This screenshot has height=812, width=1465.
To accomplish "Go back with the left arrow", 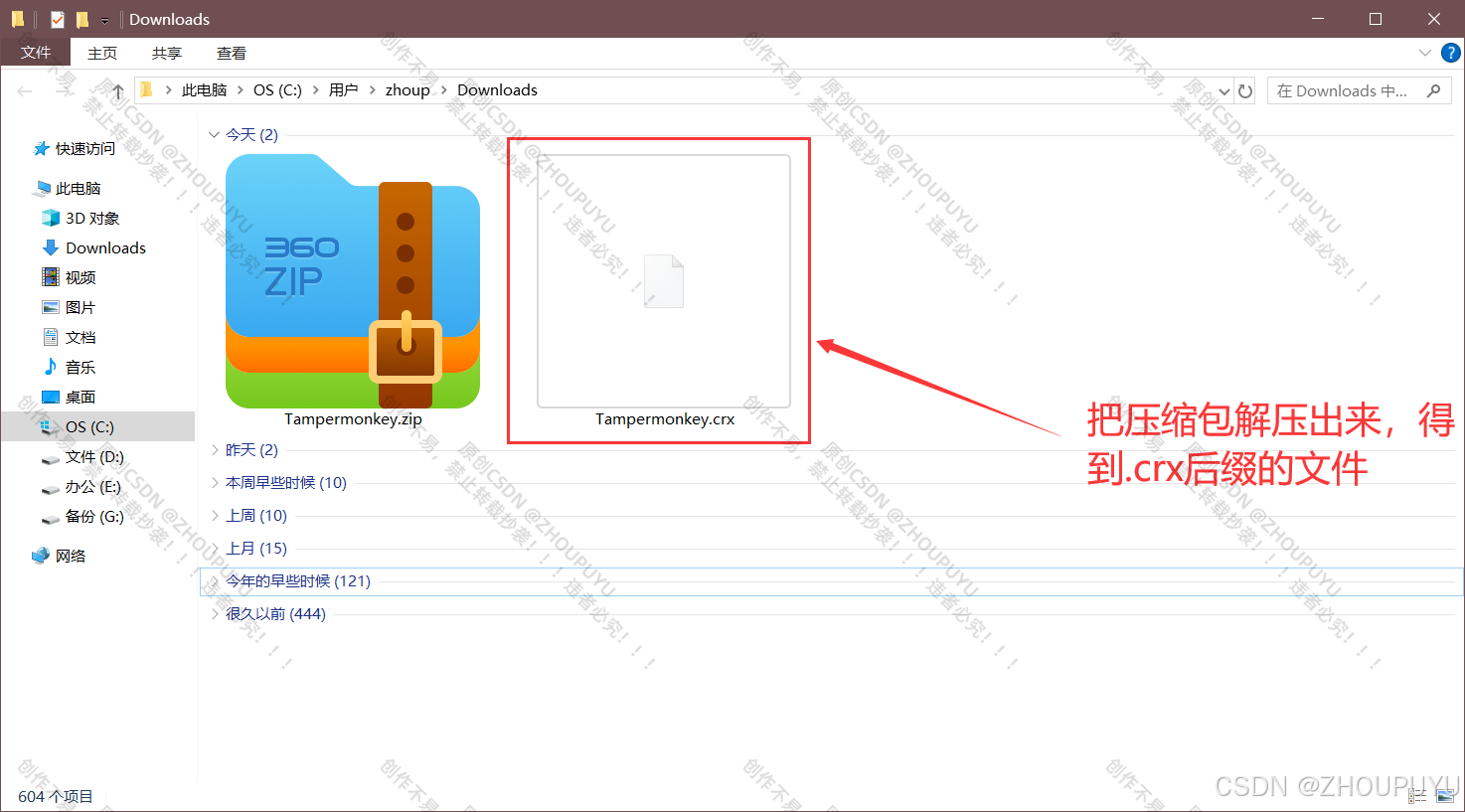I will pos(25,90).
